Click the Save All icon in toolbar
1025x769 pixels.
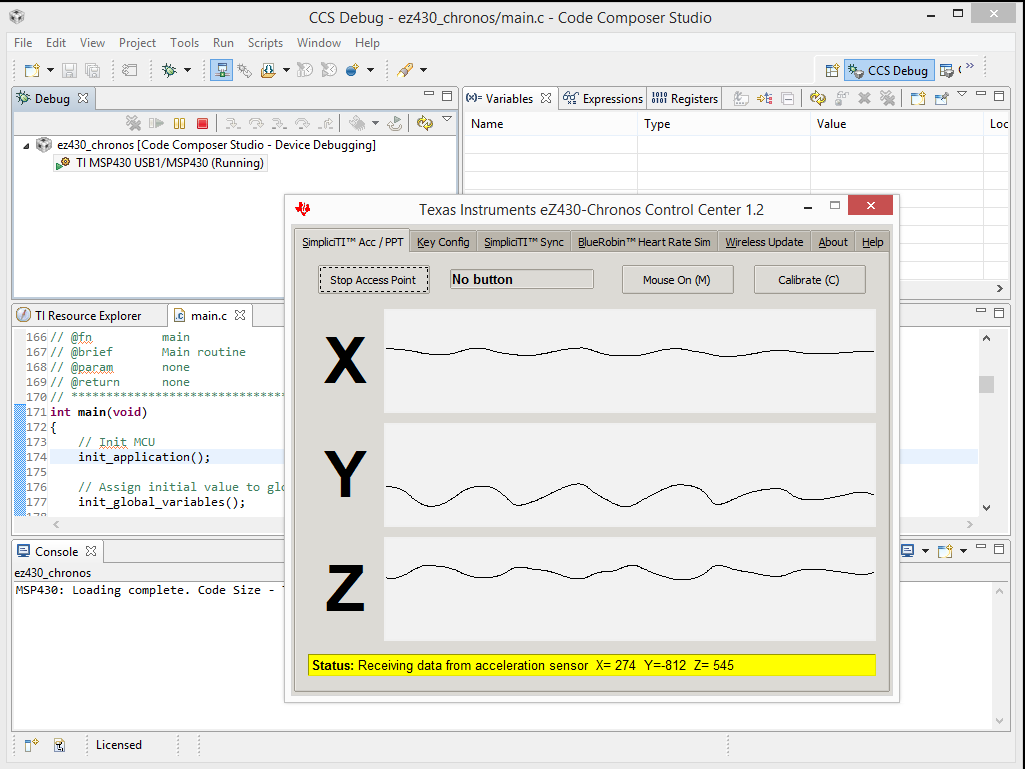(x=93, y=70)
